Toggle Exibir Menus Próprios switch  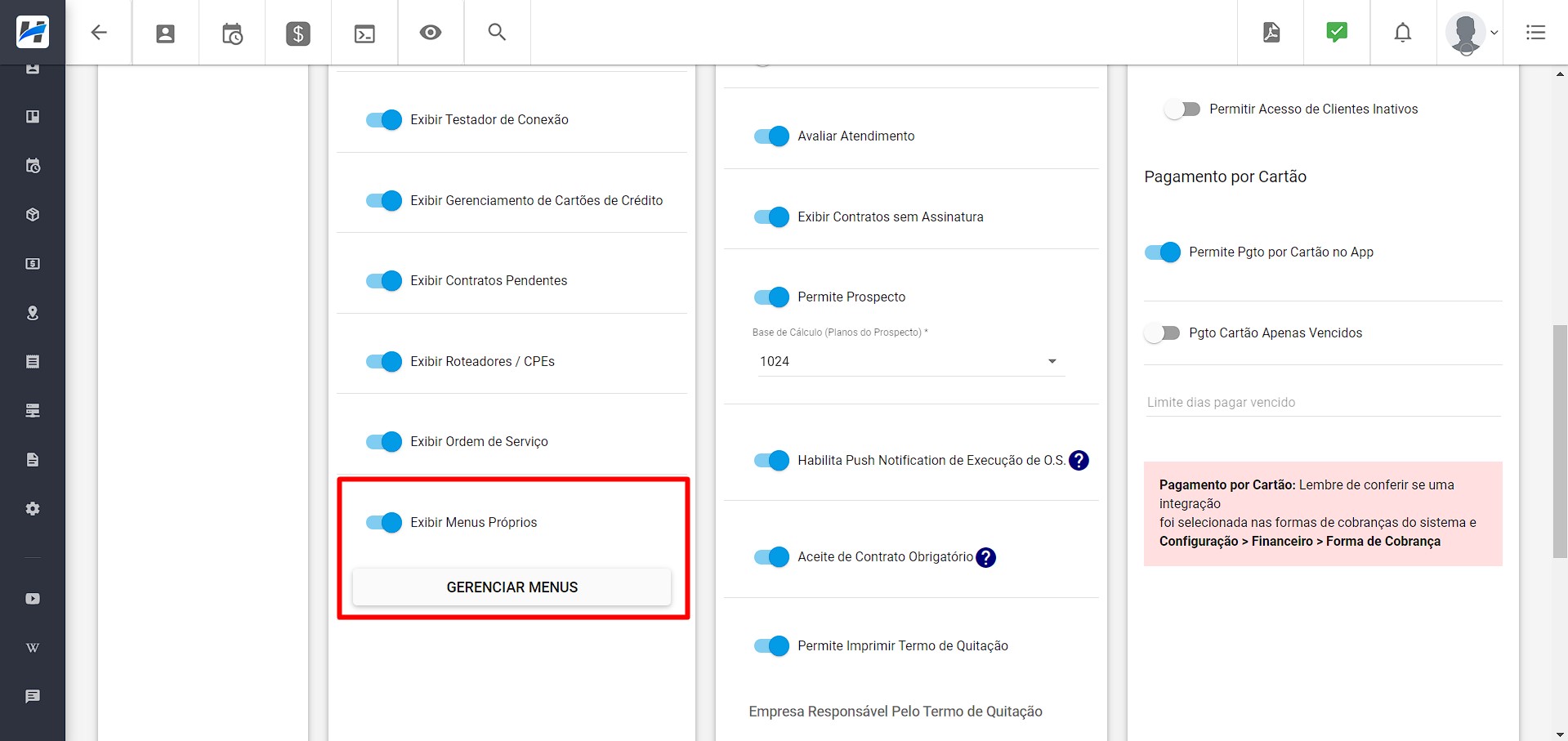pyautogui.click(x=383, y=523)
